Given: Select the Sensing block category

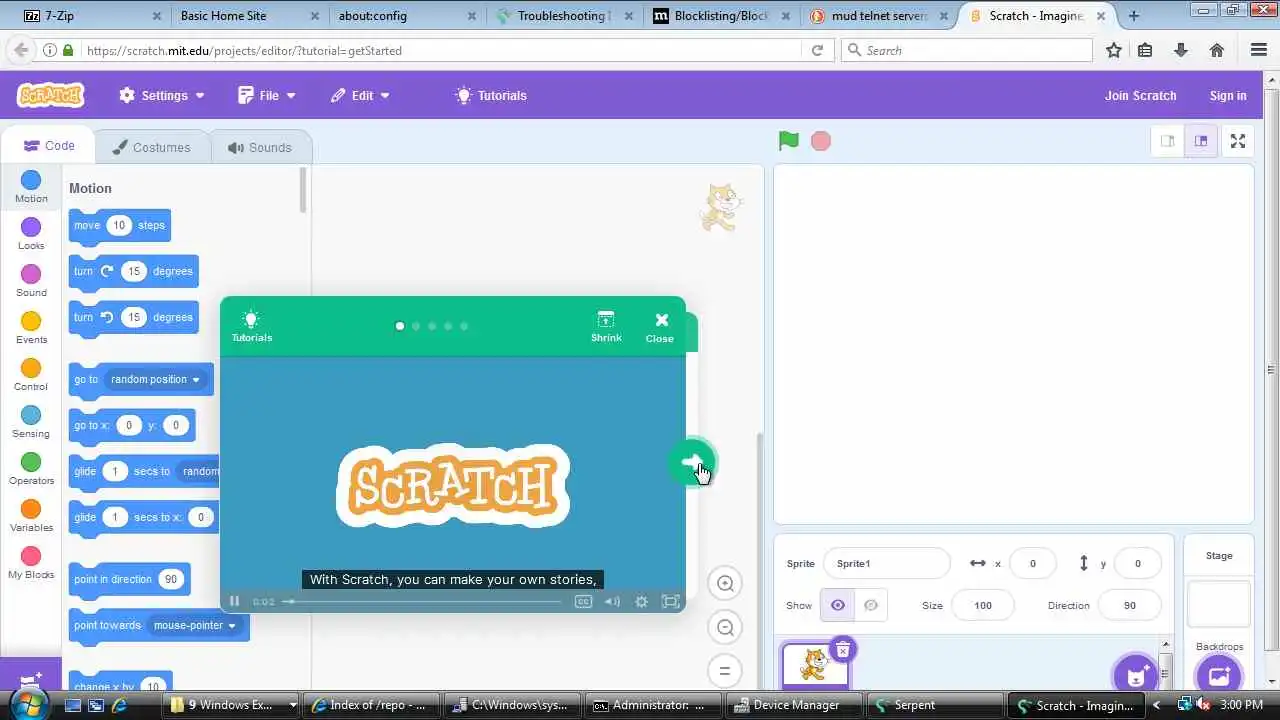Looking at the screenshot, I should pos(31,422).
